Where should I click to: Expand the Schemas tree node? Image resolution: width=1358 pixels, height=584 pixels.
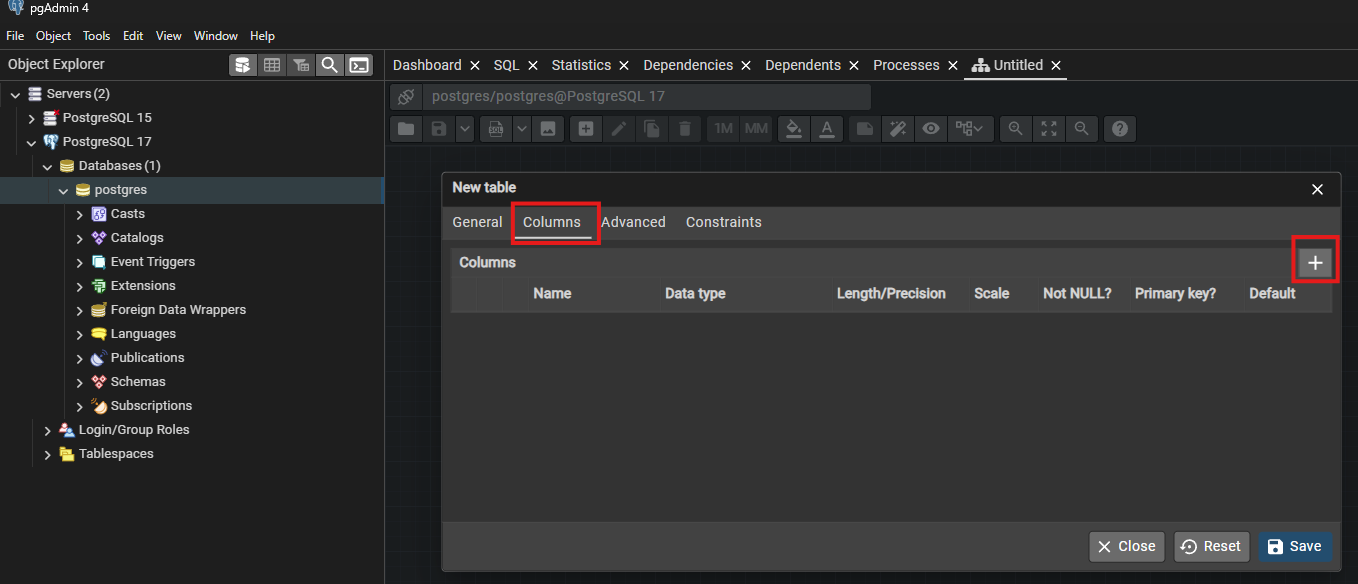tap(80, 382)
